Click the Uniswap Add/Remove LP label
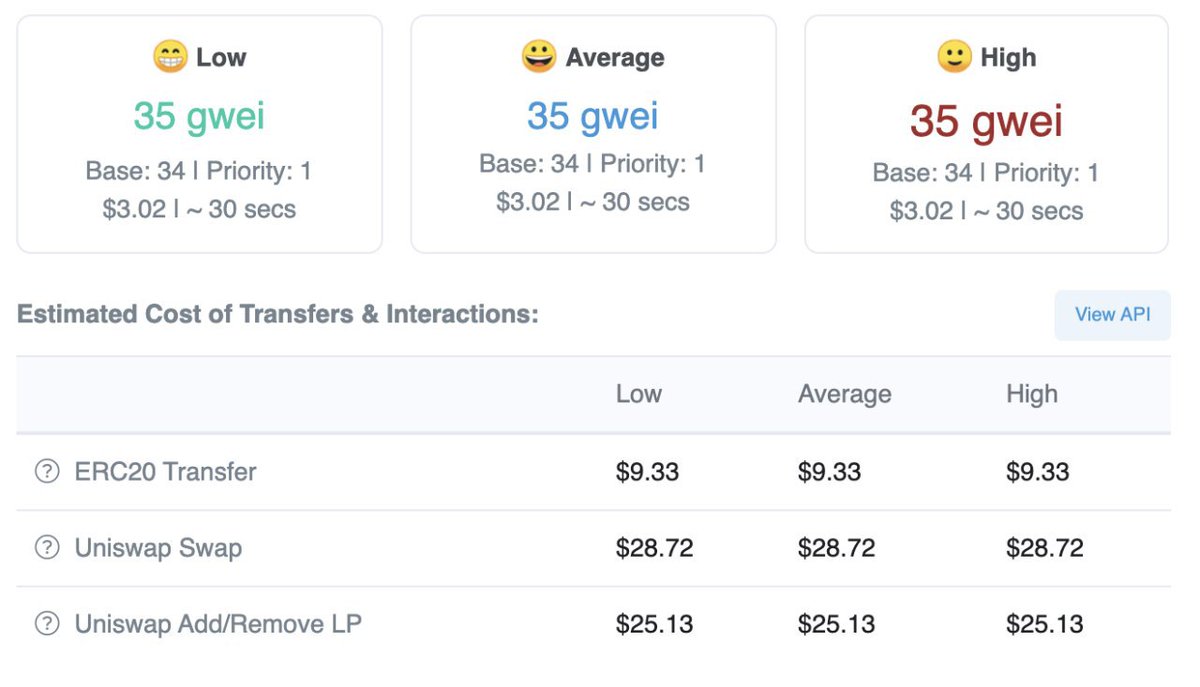This screenshot has width=1200, height=687. [218, 624]
